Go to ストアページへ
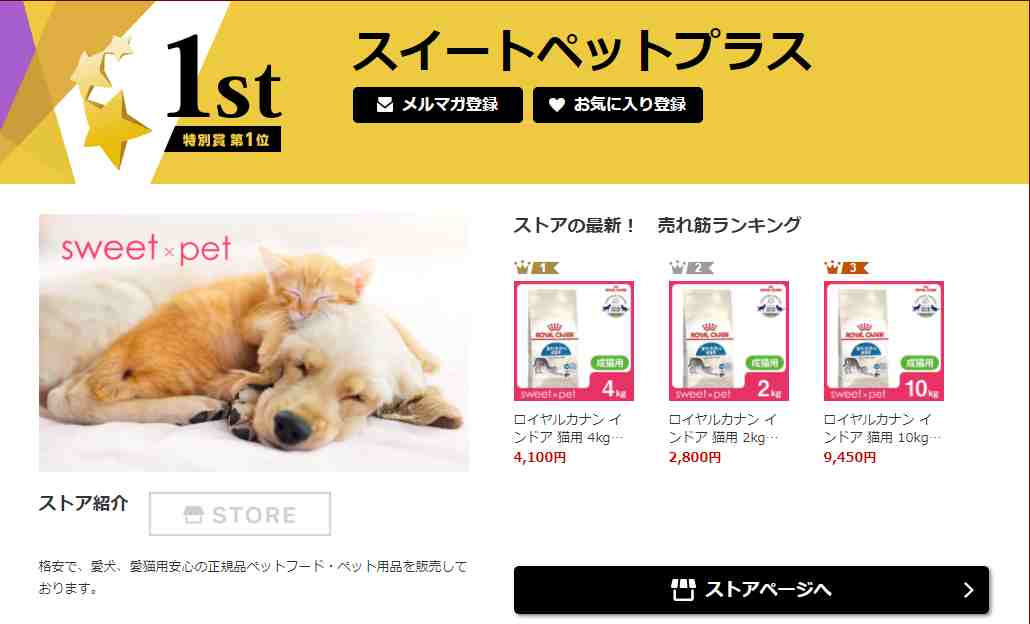The height and width of the screenshot is (624, 1030). (751, 590)
